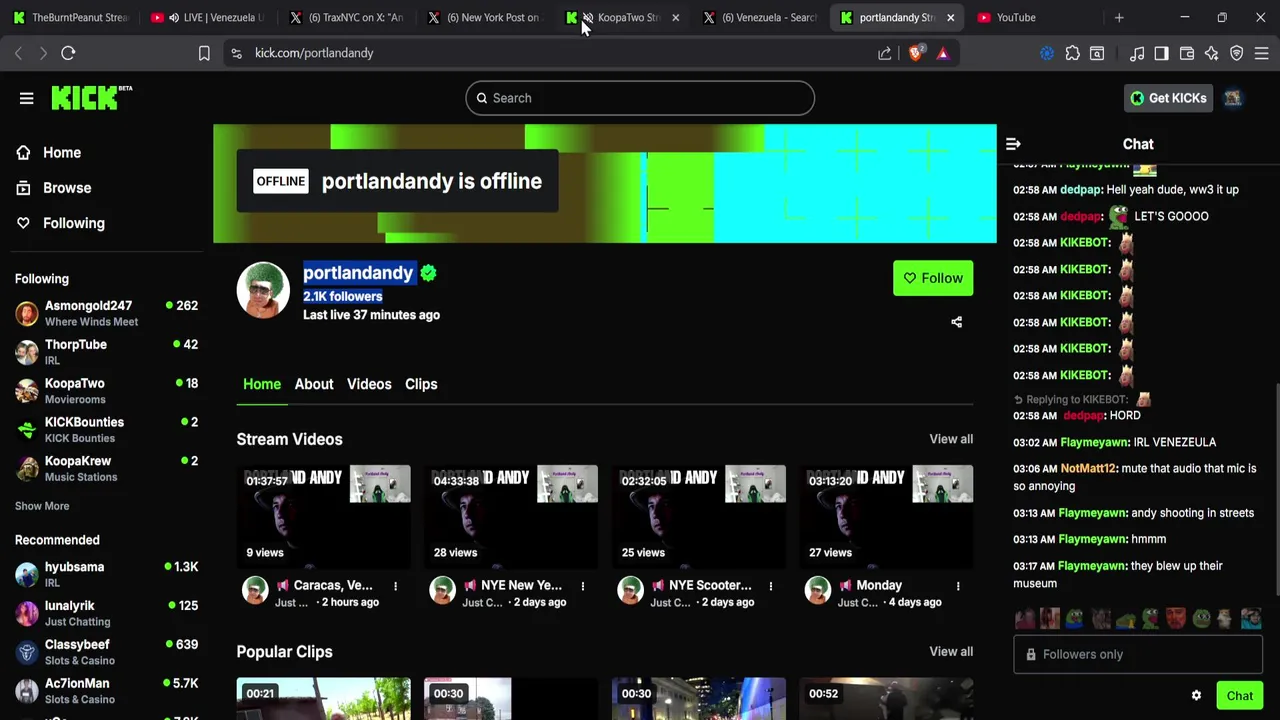The width and height of the screenshot is (1280, 720).
Task: Click the share icon below Follow
Action: [x=956, y=322]
